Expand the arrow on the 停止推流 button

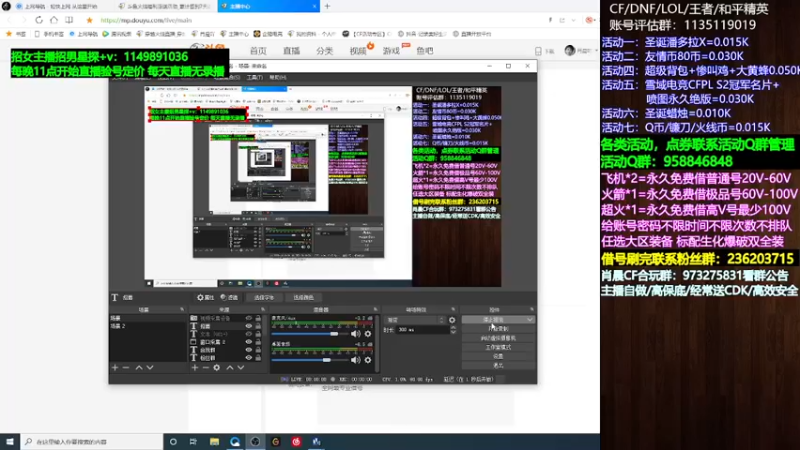click(x=530, y=319)
